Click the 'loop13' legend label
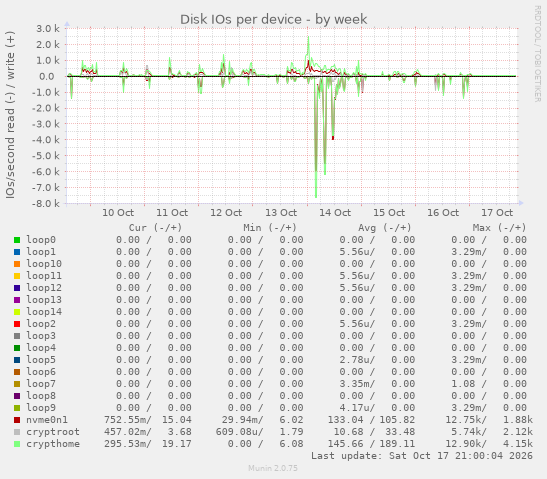This screenshot has height=479, width=547. pos(44,300)
